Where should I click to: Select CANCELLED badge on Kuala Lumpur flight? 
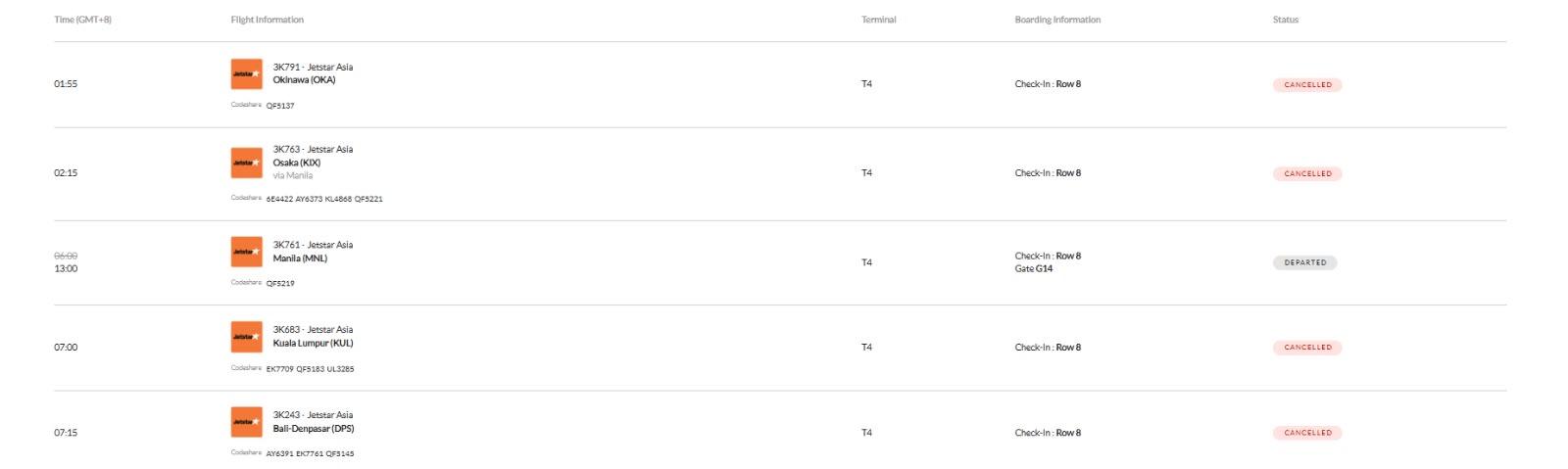click(x=1307, y=348)
